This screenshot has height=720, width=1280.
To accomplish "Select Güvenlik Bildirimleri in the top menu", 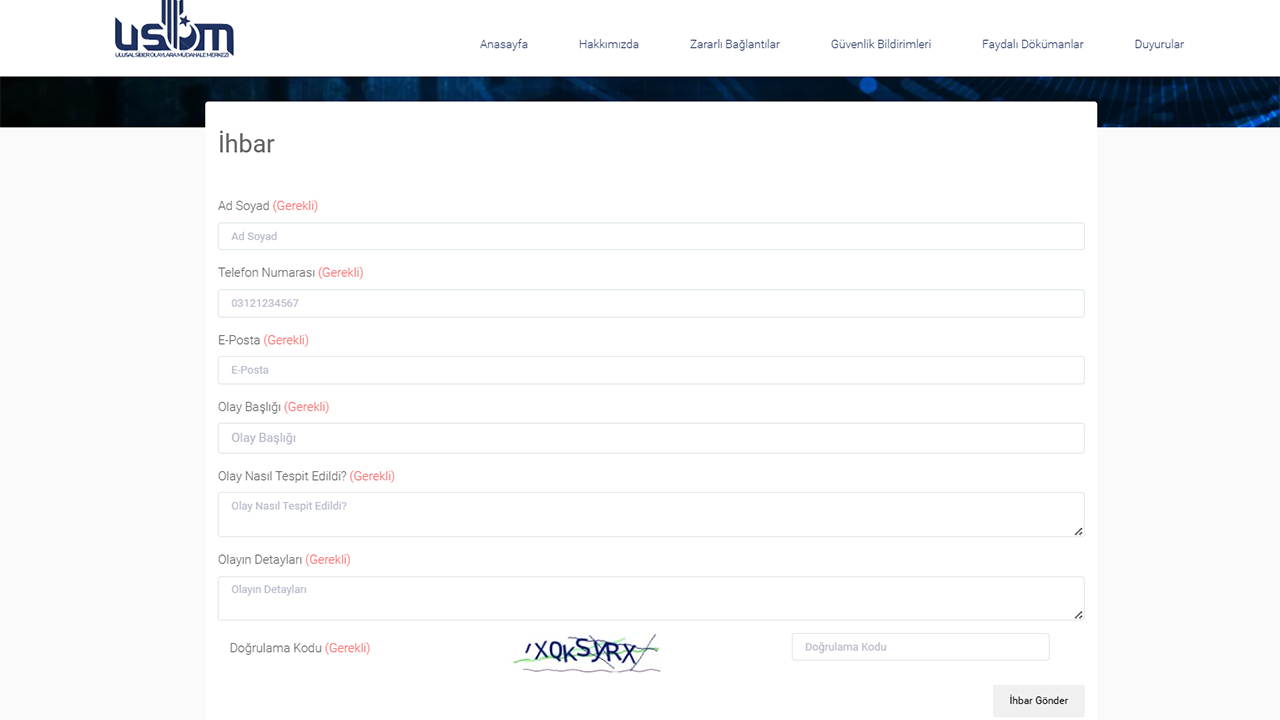I will click(x=880, y=44).
